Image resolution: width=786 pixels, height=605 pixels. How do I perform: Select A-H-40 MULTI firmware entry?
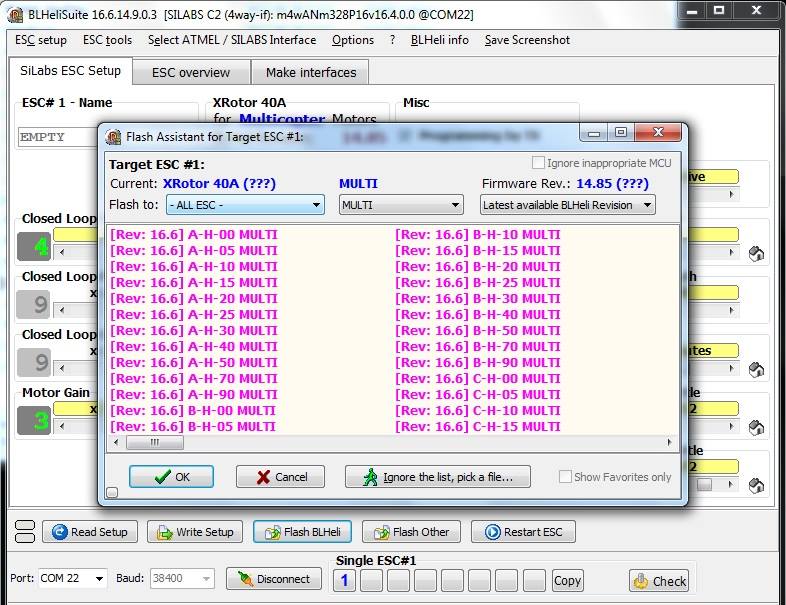click(x=193, y=347)
